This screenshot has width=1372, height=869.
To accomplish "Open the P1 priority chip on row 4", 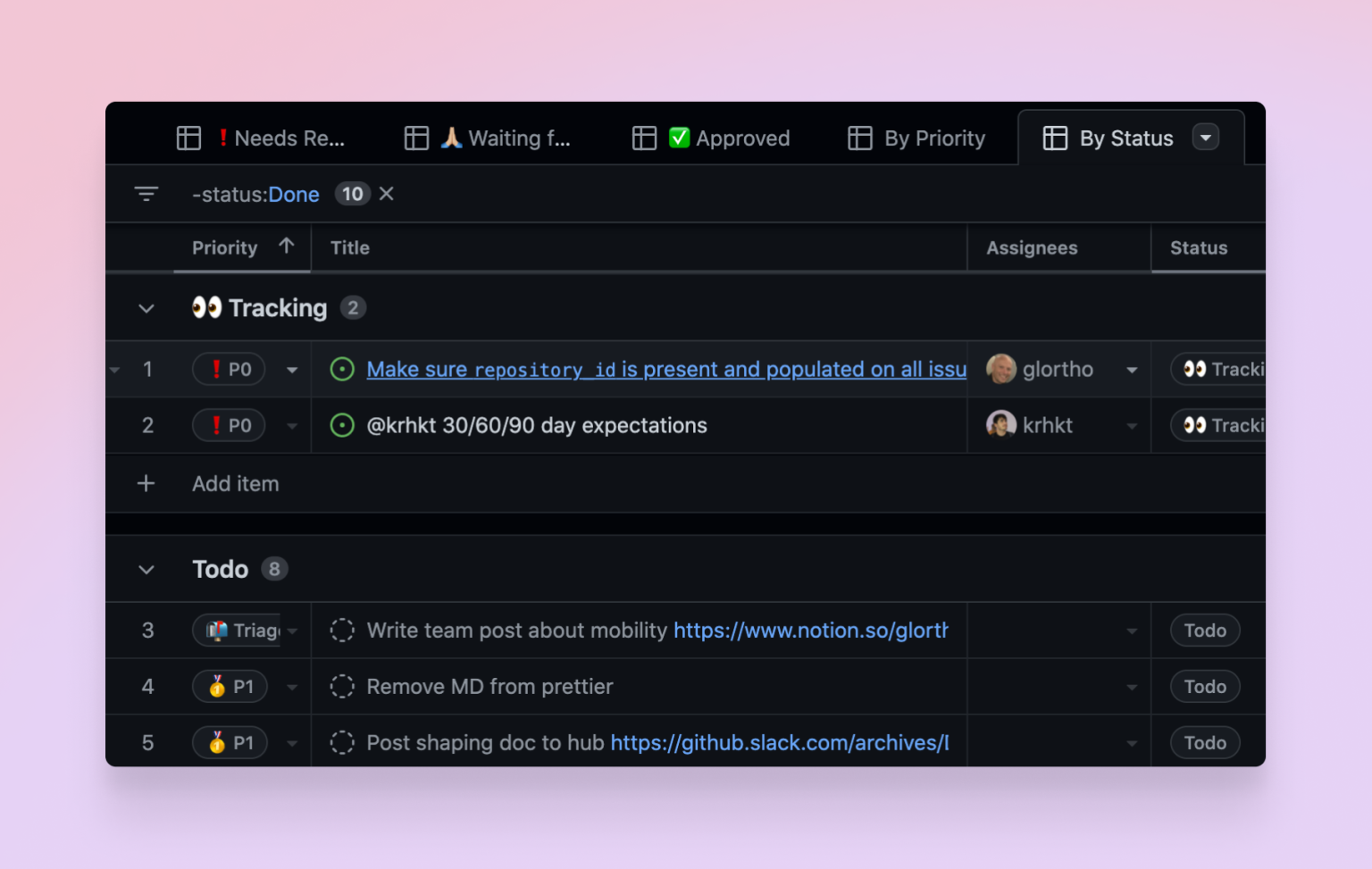I will [x=230, y=686].
